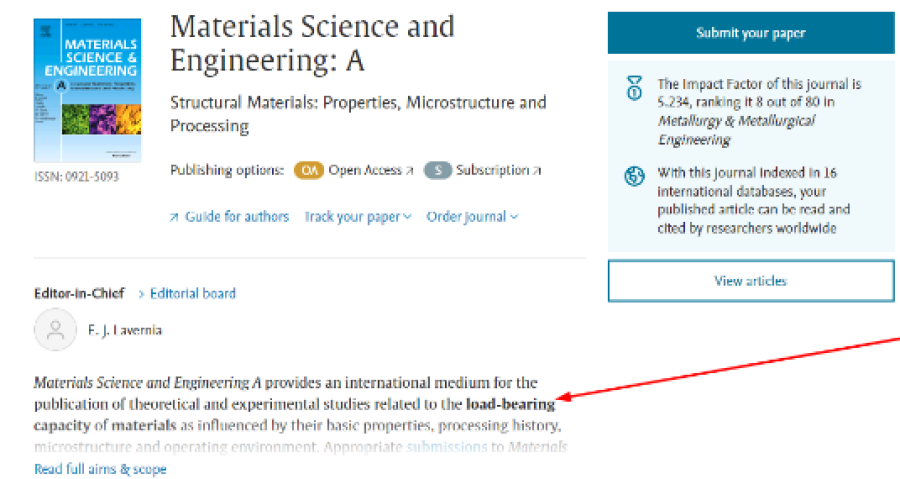Click the Open Access publishing option text

365,170
